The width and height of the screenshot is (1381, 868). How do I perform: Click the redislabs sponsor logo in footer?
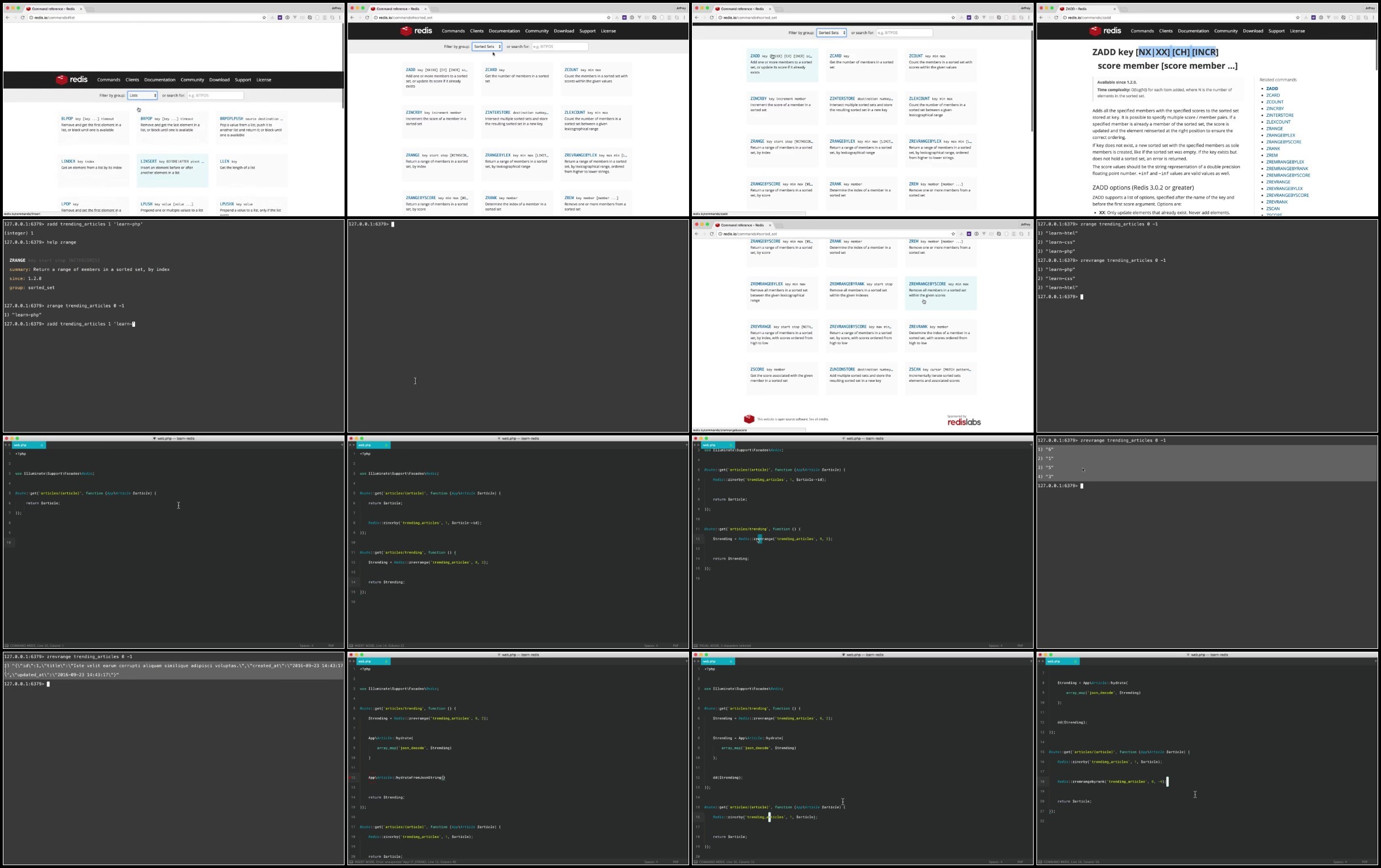[964, 421]
